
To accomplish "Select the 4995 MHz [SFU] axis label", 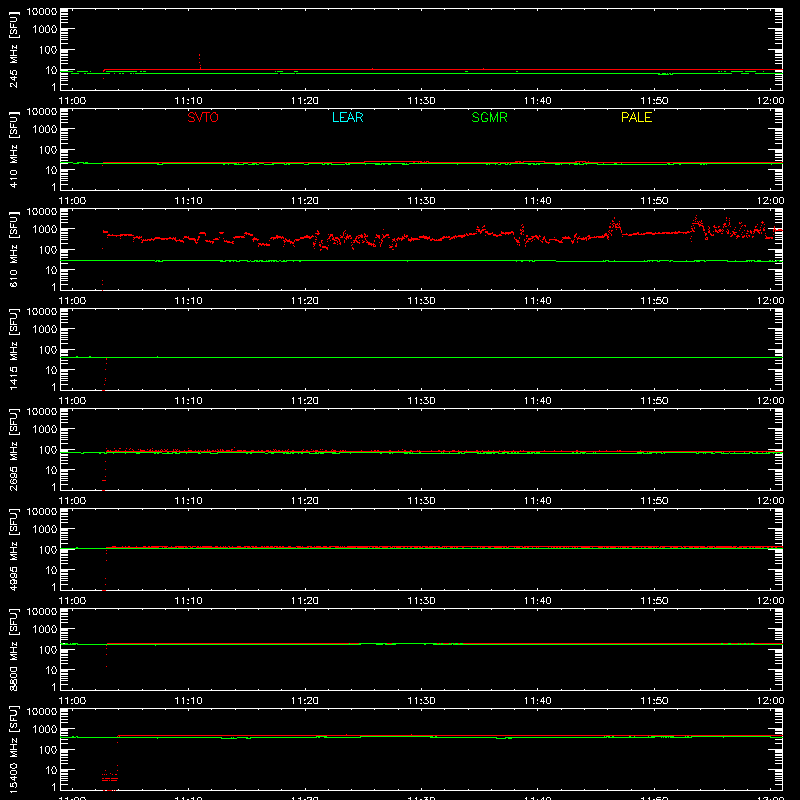I will pos(14,549).
